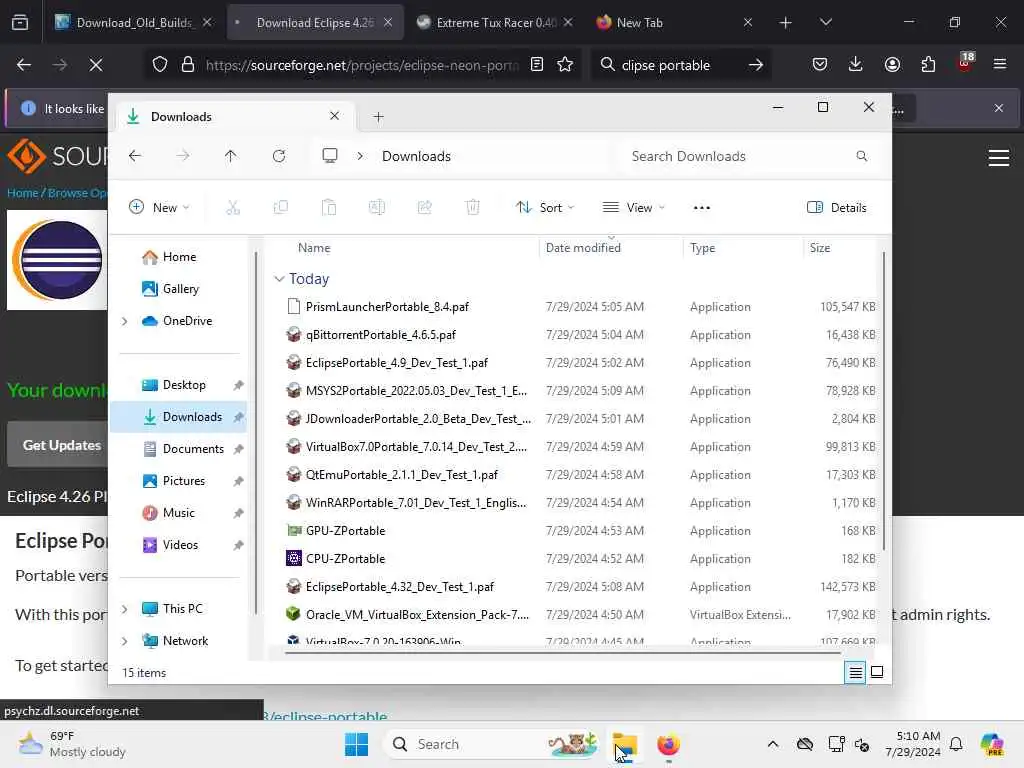1024x768 pixels.
Task: Select PrismLauncherPortable_8.4.paf file
Action: click(x=387, y=307)
